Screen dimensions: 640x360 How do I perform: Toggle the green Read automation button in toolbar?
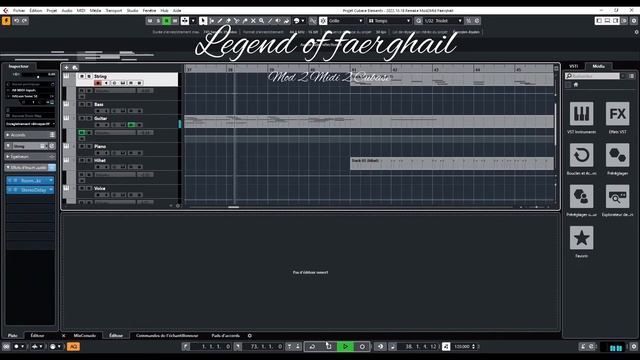pos(167,20)
